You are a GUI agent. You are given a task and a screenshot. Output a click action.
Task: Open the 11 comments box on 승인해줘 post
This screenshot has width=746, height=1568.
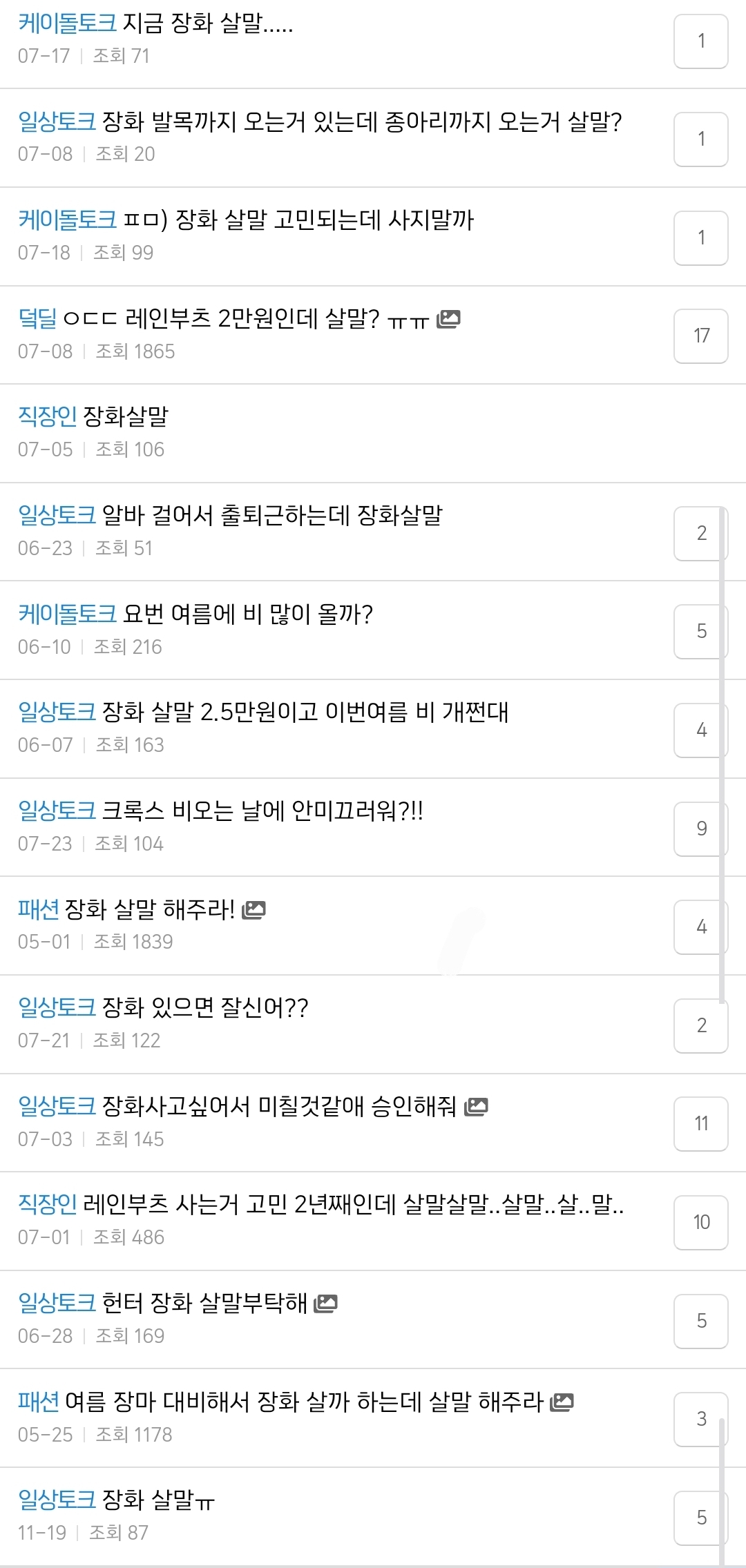point(700,1123)
